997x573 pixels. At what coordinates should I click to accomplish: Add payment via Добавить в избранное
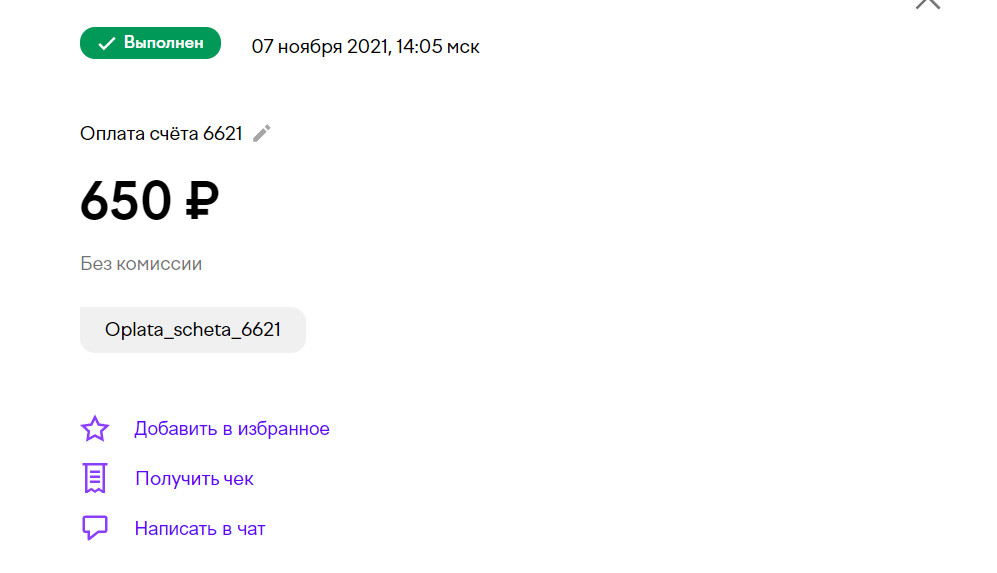[x=231, y=429]
